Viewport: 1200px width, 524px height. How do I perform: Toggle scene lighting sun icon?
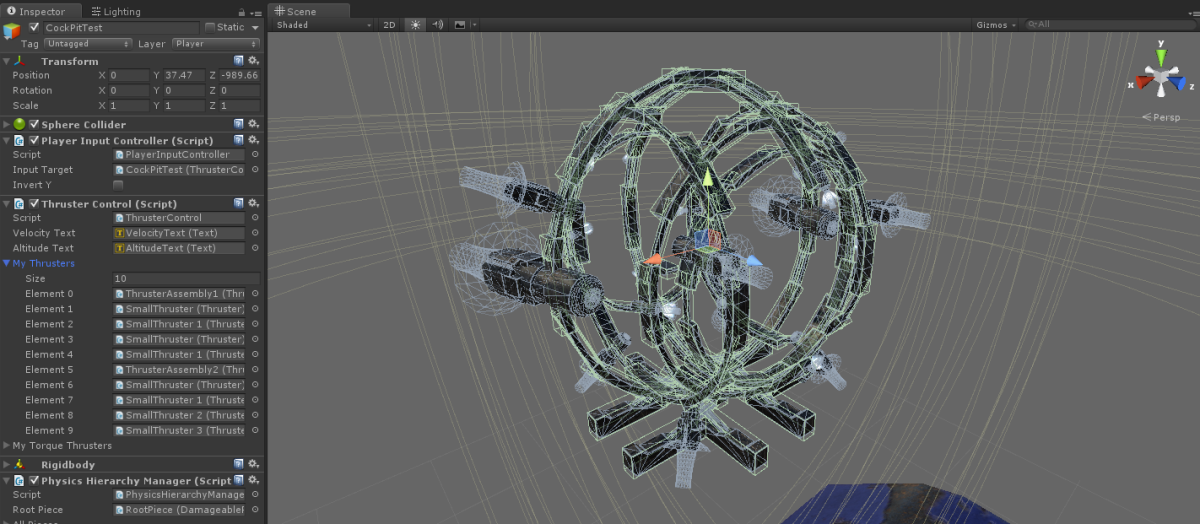416,24
